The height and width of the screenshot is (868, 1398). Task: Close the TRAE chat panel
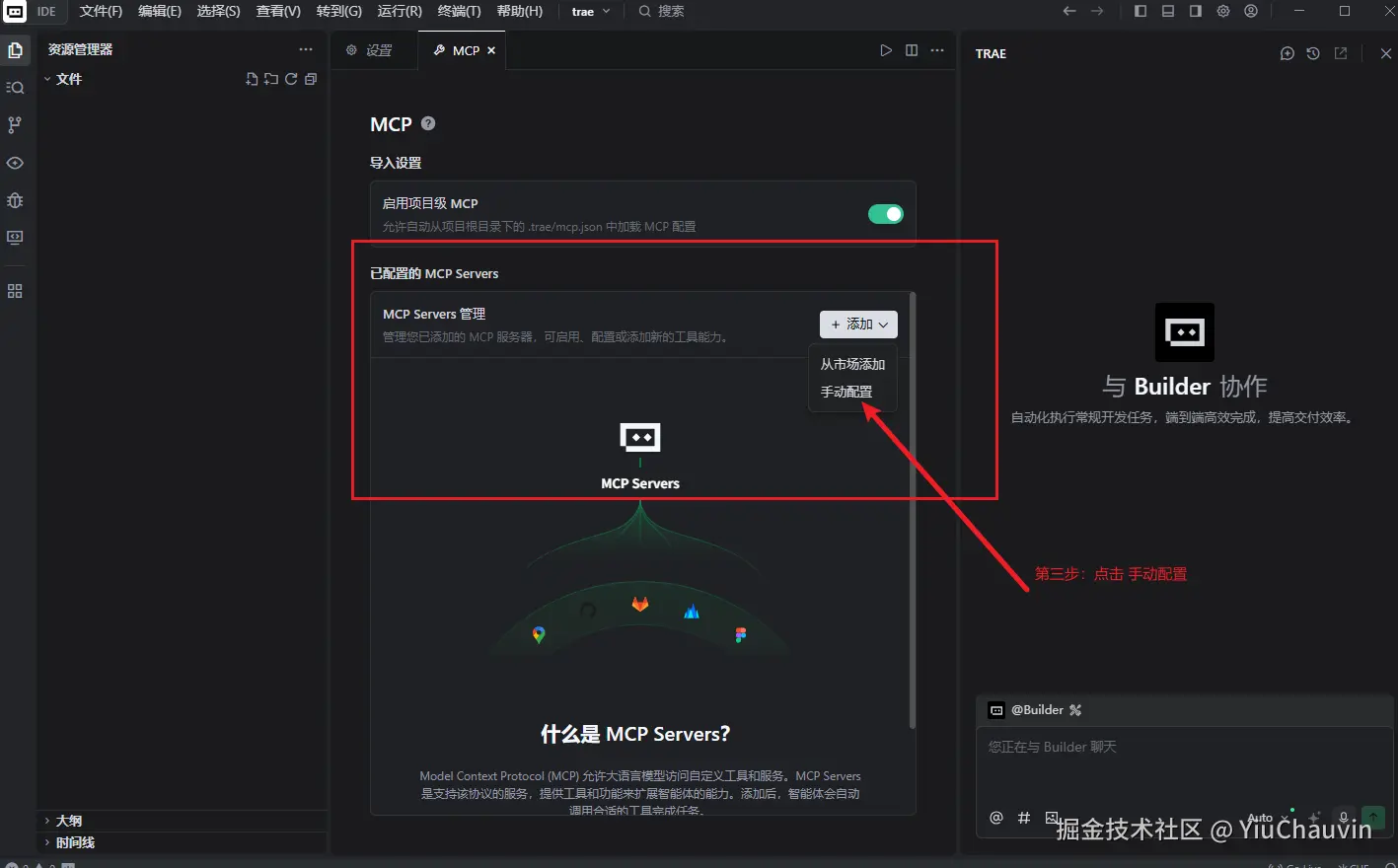[1386, 53]
